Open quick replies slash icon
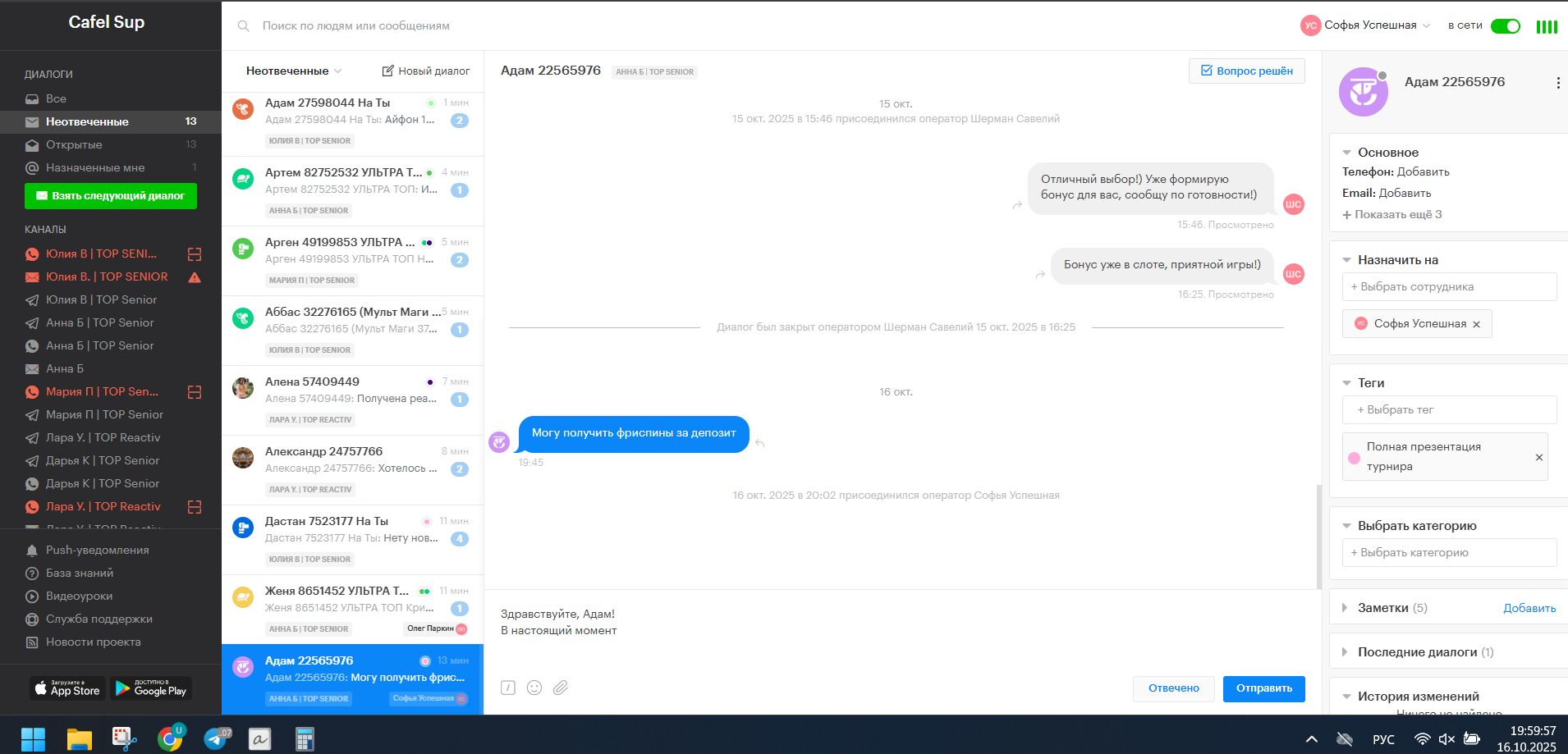This screenshot has width=1568, height=754. 508,688
